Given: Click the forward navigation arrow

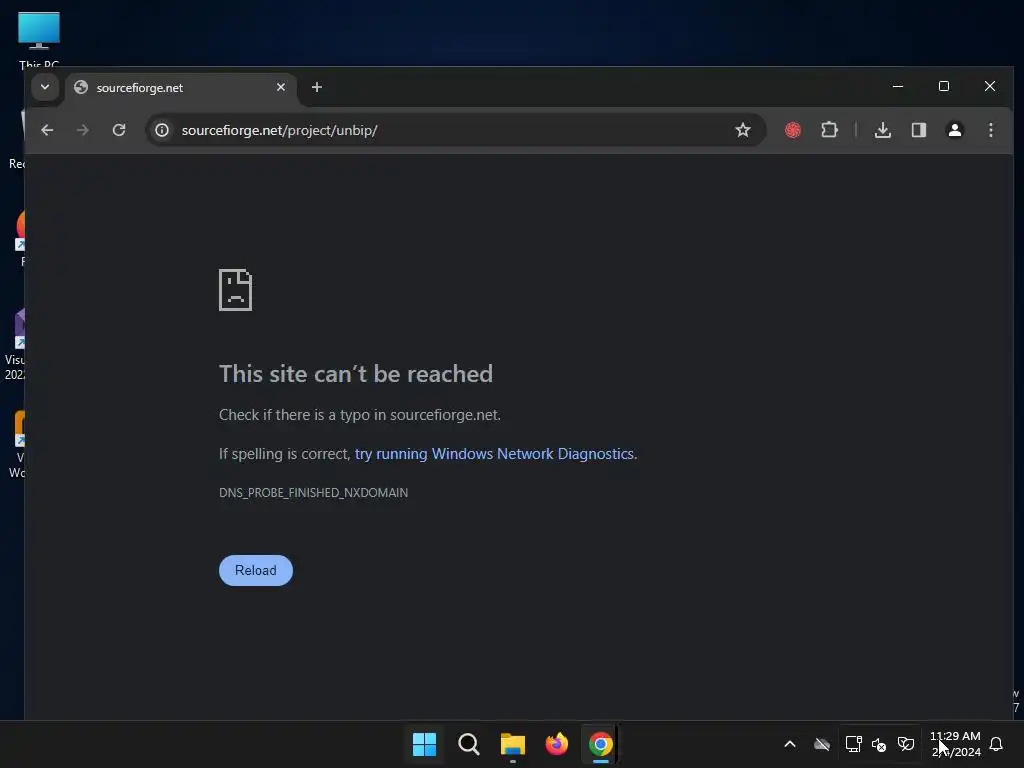Looking at the screenshot, I should [x=82, y=130].
